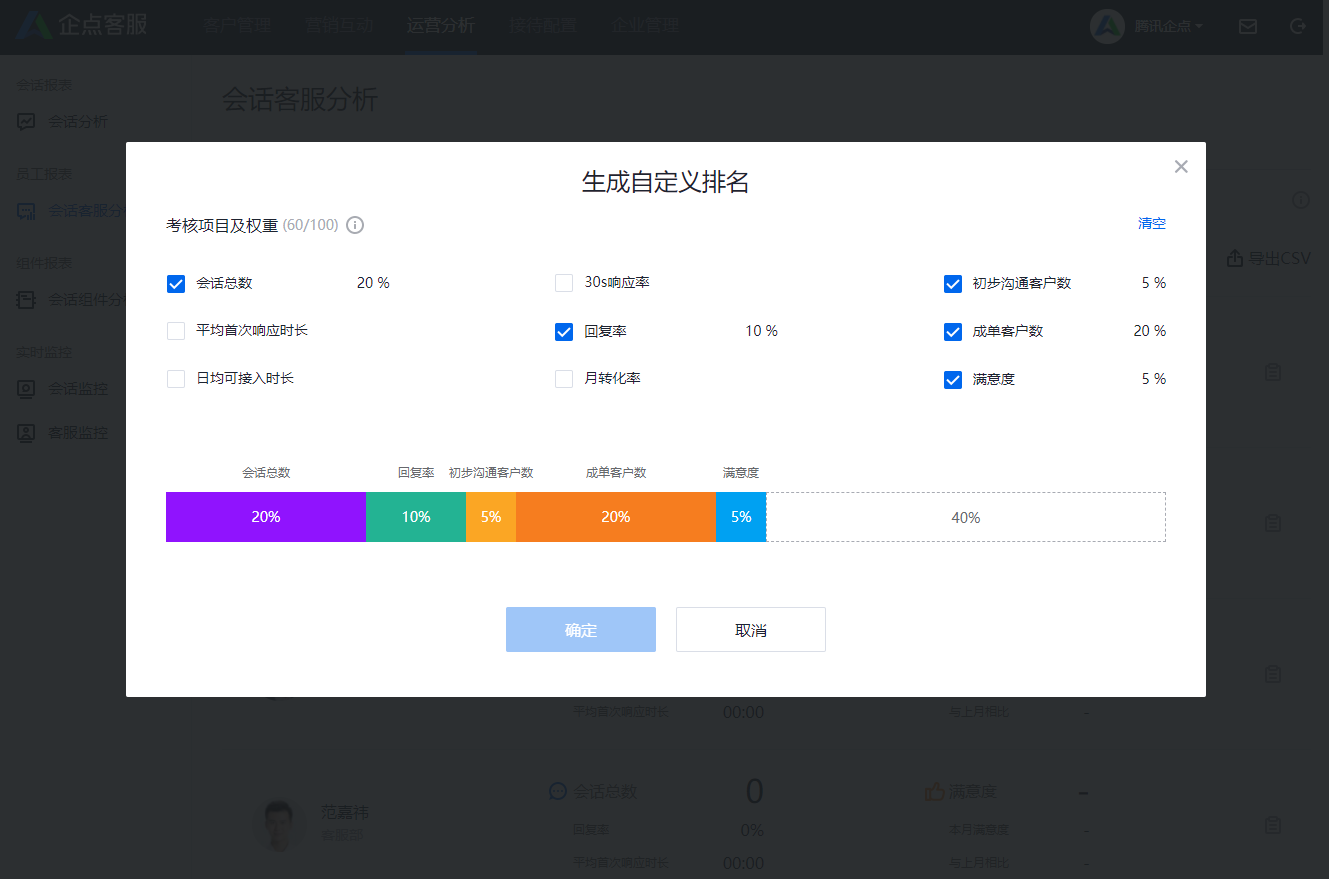Viewport: 1329px width, 879px height.
Task: Switch to the 企业管理 tab
Action: click(x=644, y=25)
